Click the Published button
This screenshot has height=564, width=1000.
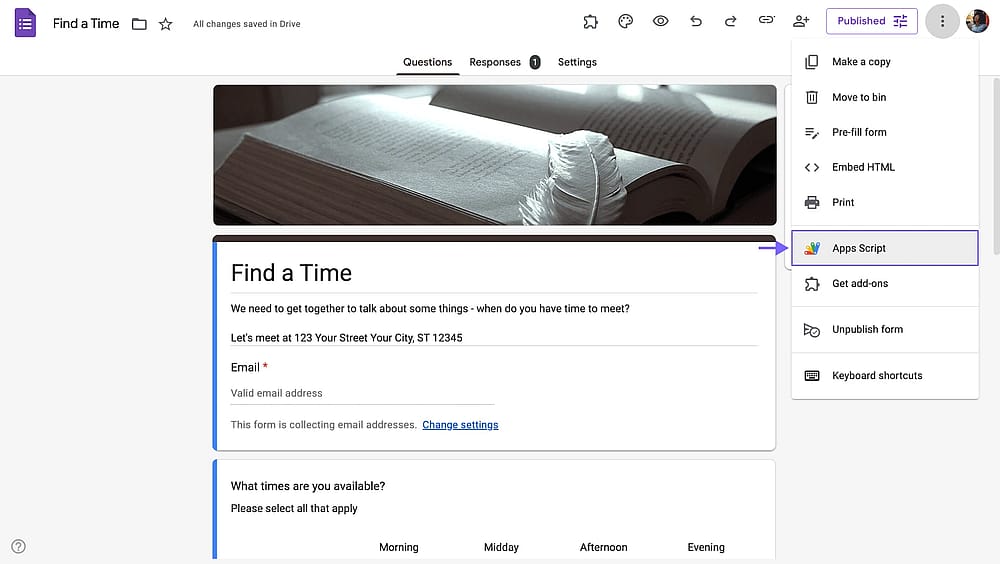coord(872,21)
